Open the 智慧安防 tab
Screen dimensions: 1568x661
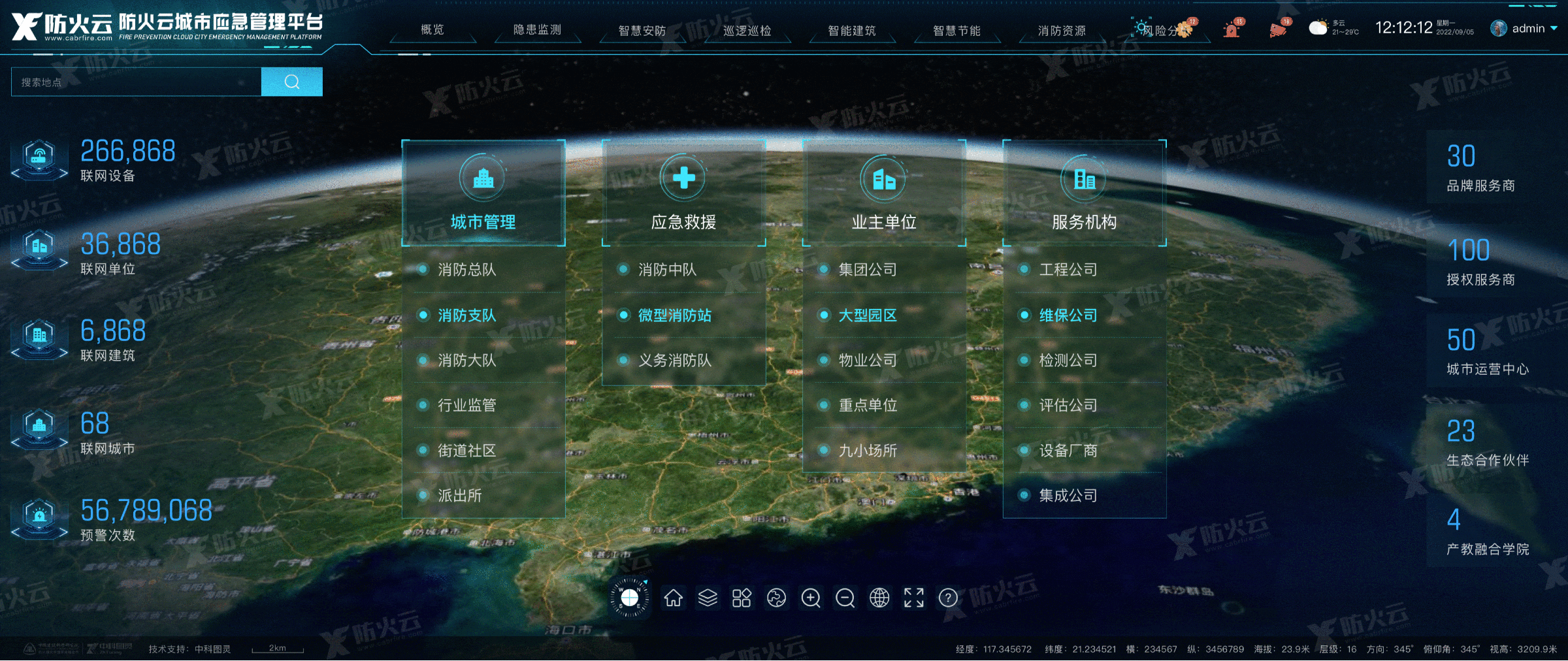pyautogui.click(x=642, y=31)
